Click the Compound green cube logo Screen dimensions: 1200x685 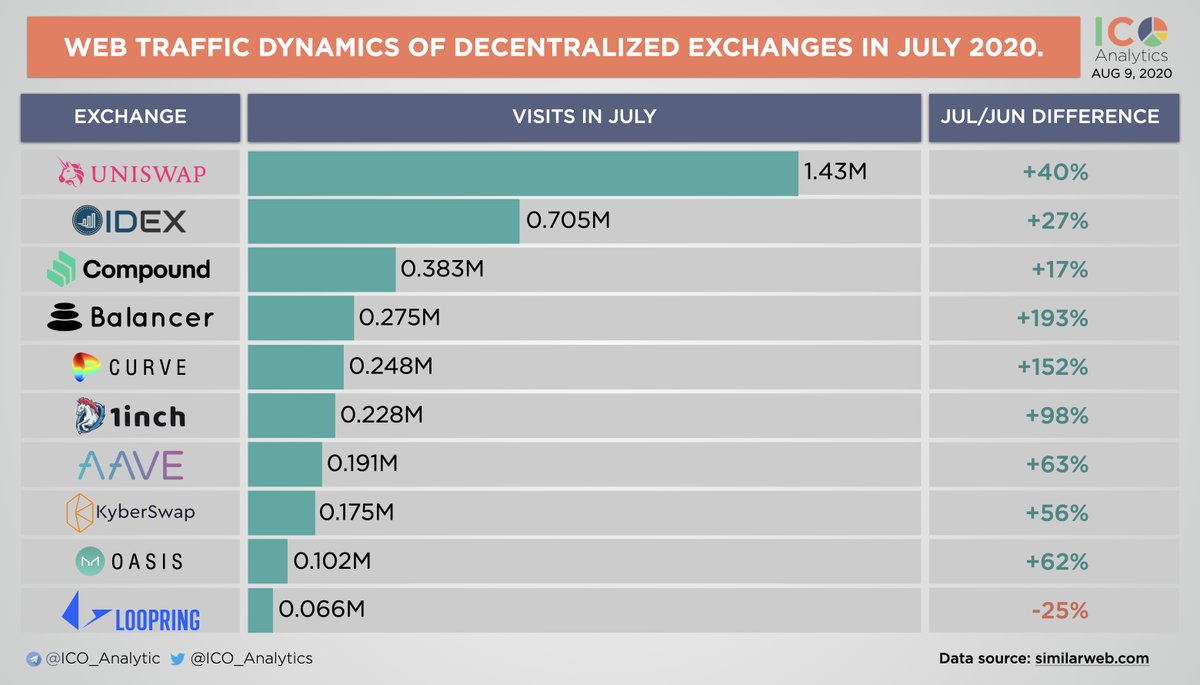coord(62,269)
